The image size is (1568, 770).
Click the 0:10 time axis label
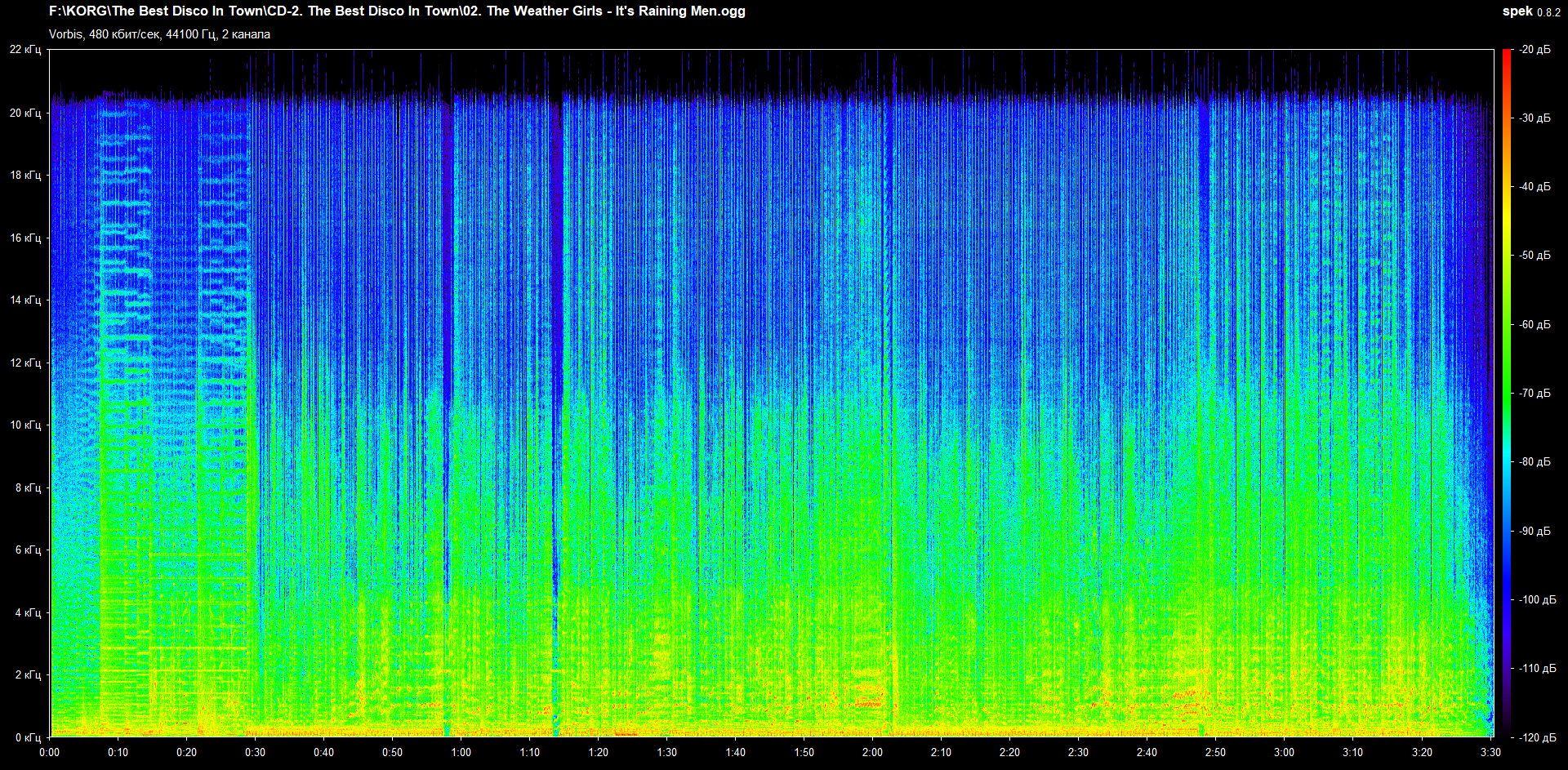pyautogui.click(x=118, y=752)
